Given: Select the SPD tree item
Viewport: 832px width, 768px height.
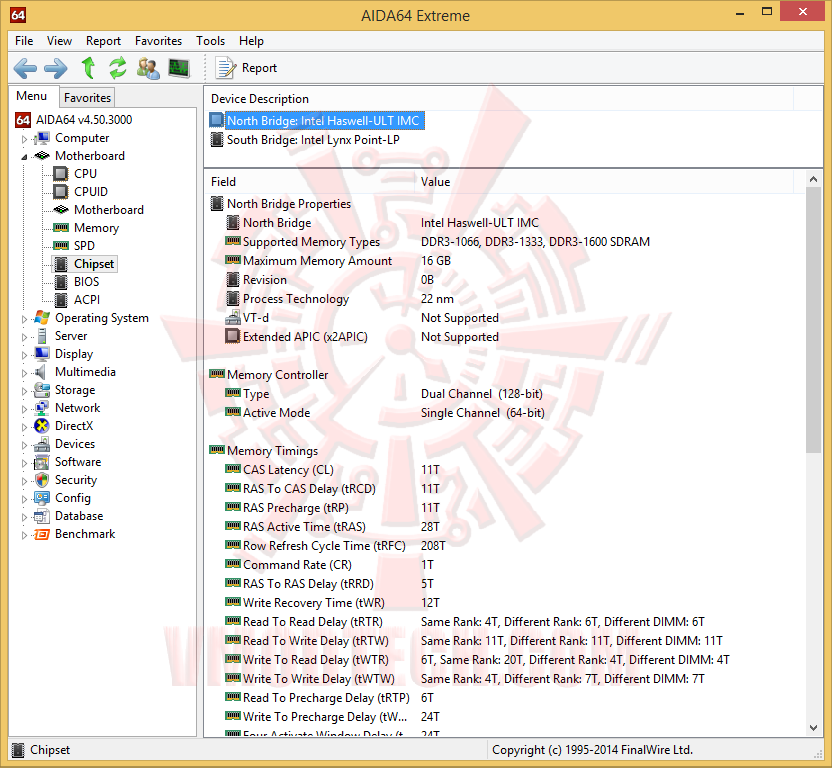Looking at the screenshot, I should click(84, 246).
